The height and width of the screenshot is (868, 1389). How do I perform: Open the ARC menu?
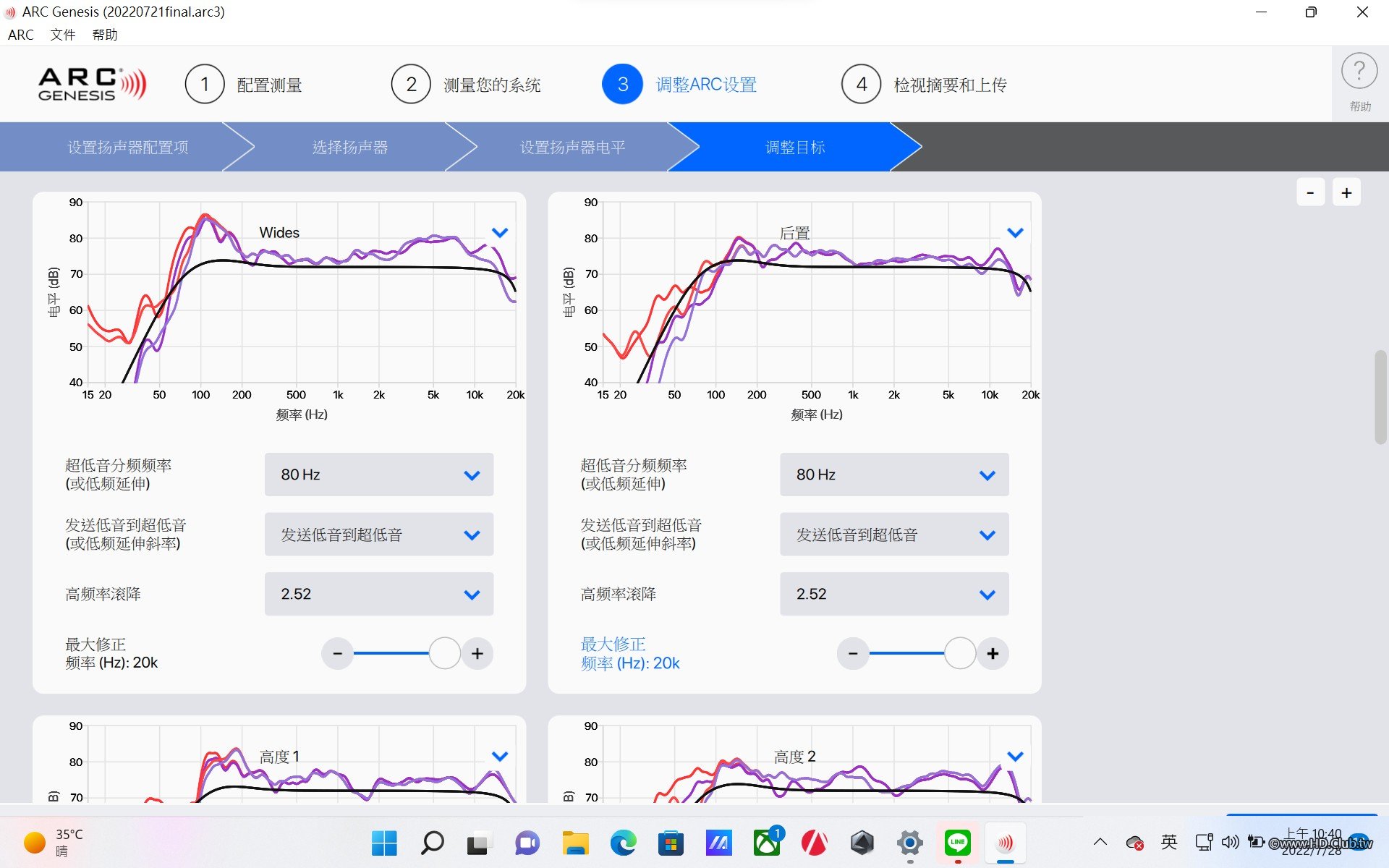(20, 35)
